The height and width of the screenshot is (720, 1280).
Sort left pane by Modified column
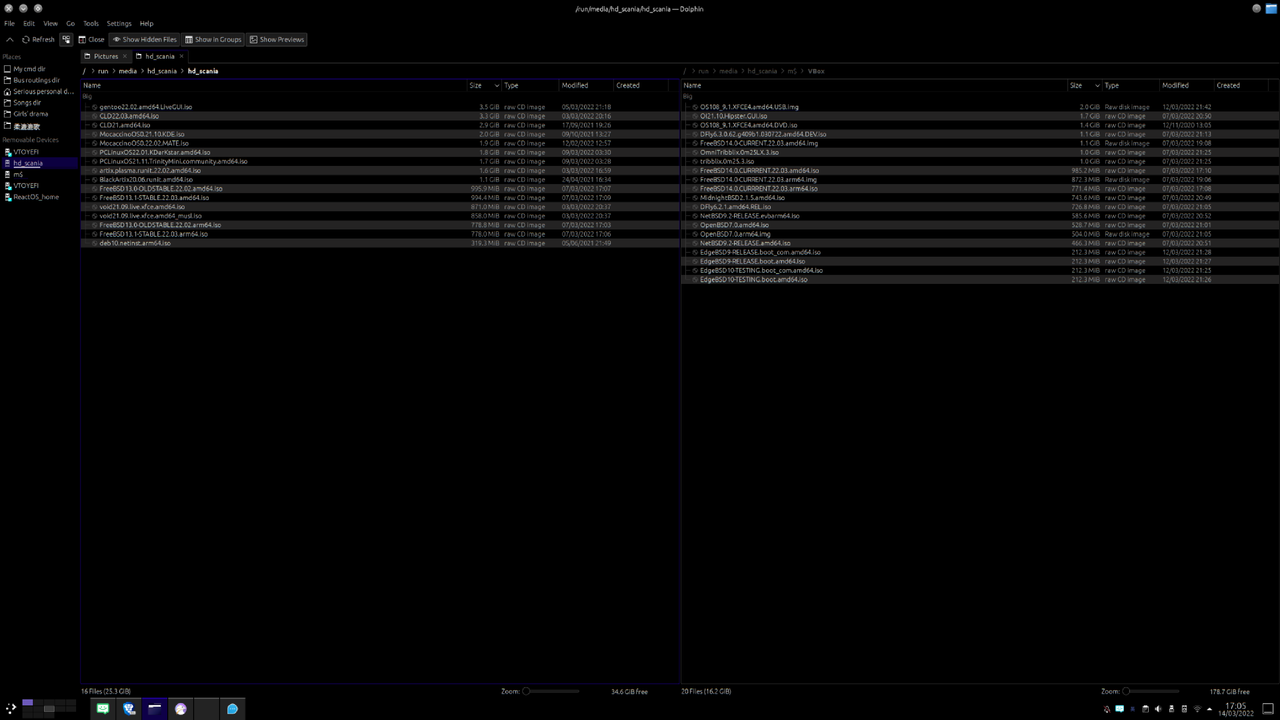tap(586, 85)
